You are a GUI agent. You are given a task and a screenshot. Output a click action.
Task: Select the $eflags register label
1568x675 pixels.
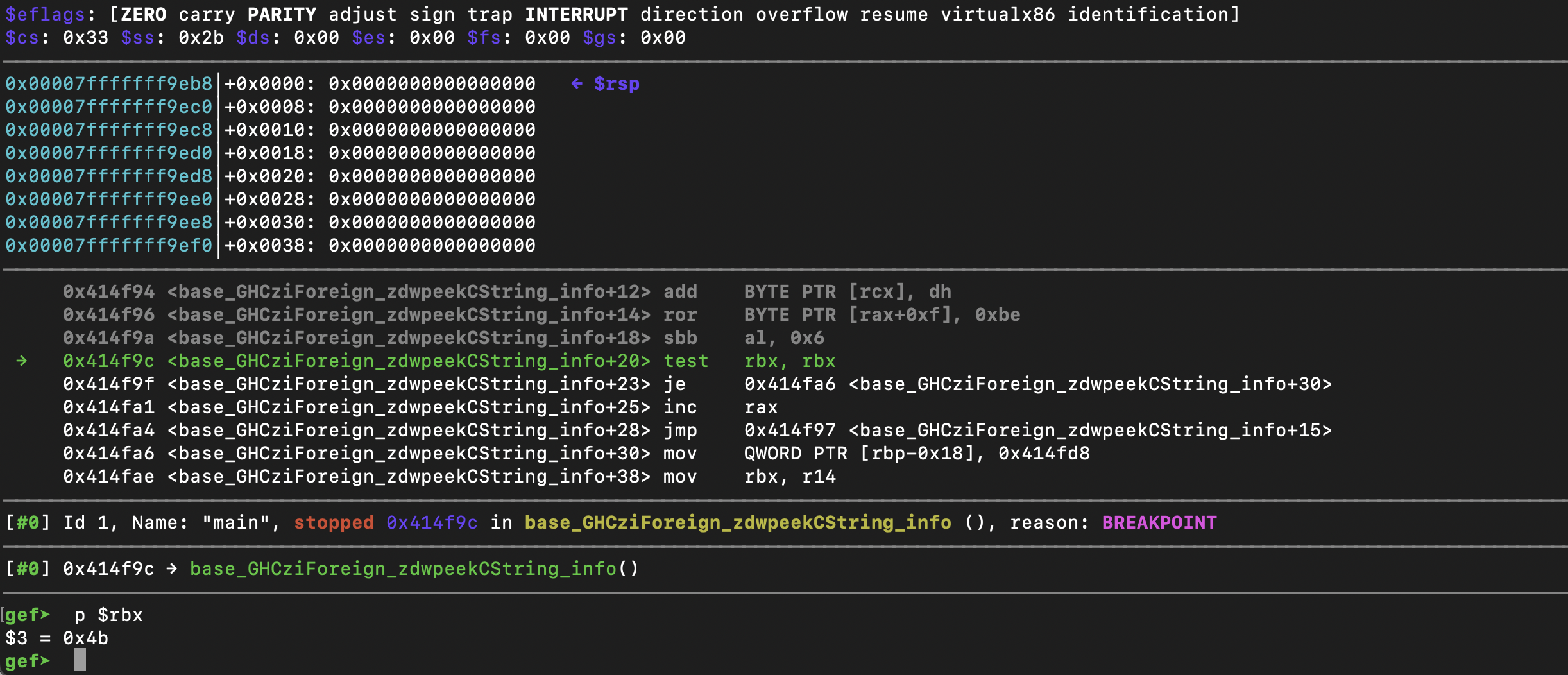[x=45, y=14]
